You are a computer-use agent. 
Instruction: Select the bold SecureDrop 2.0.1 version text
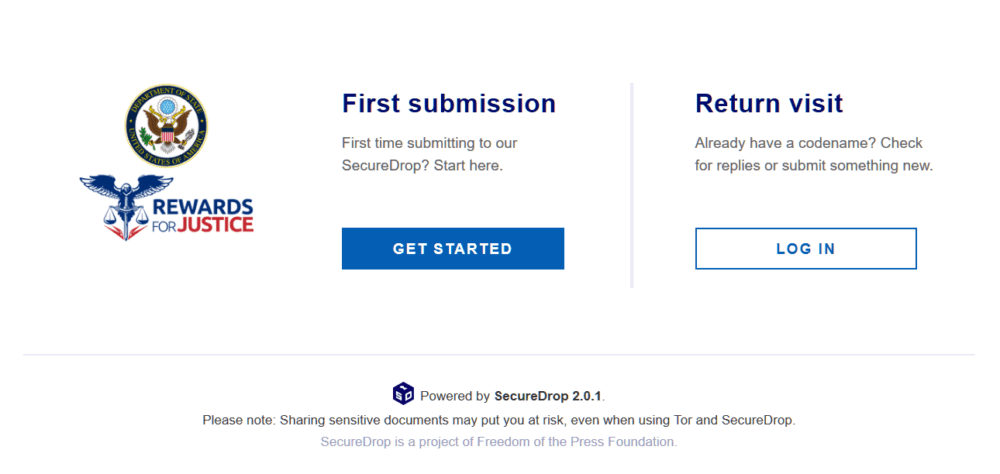tap(548, 396)
